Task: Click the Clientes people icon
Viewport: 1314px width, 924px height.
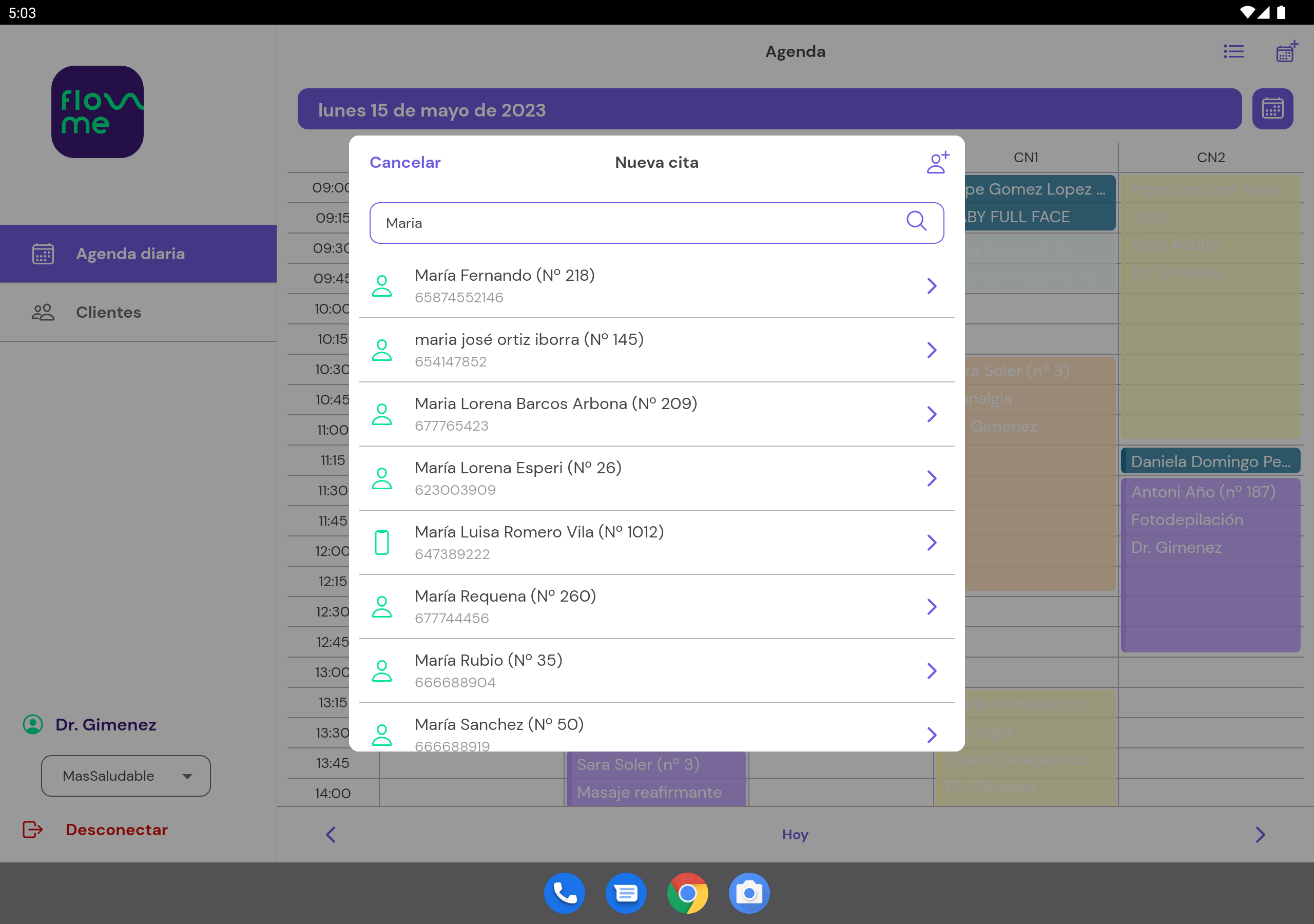Action: tap(43, 312)
